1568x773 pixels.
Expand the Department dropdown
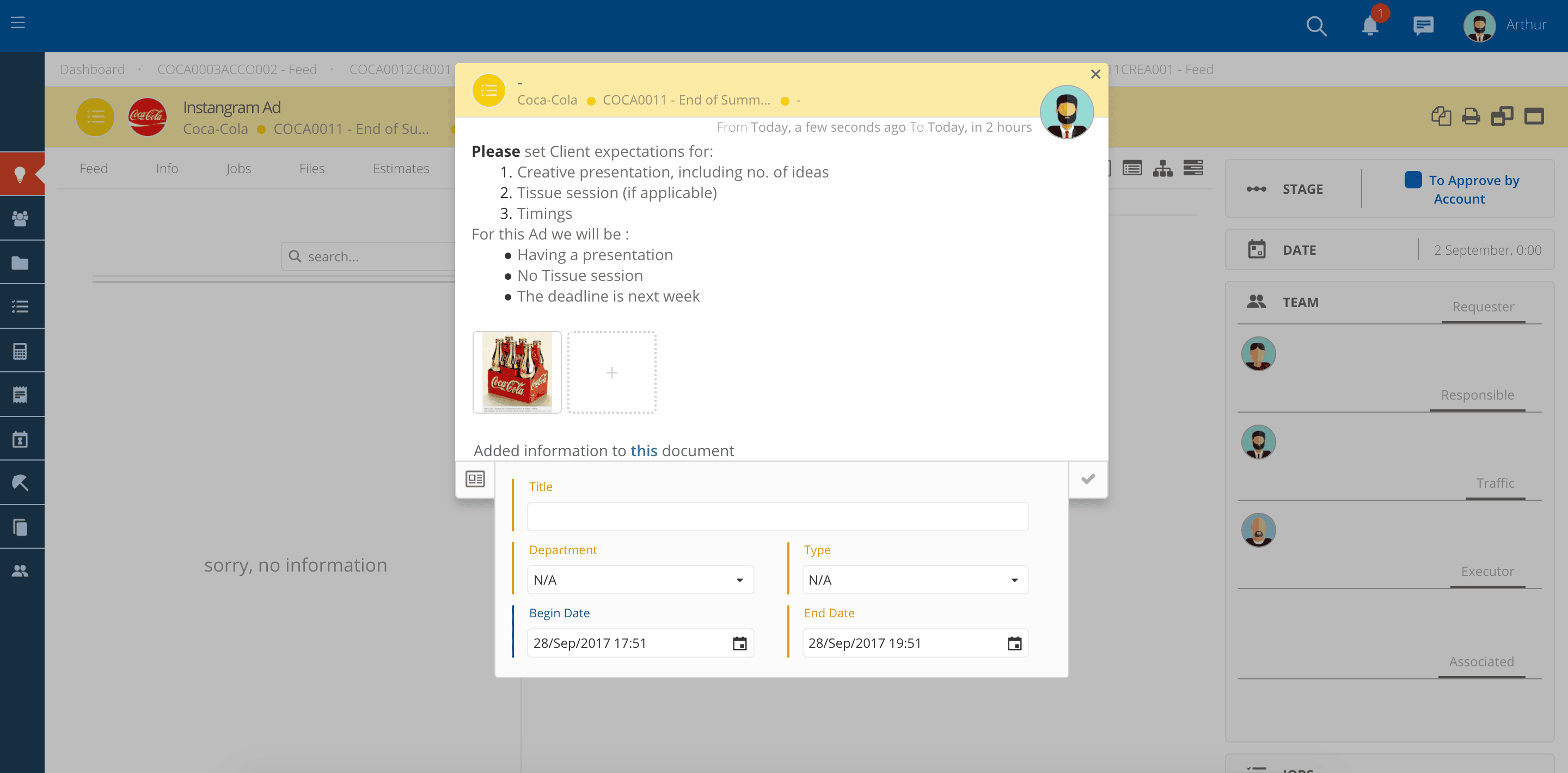click(640, 579)
